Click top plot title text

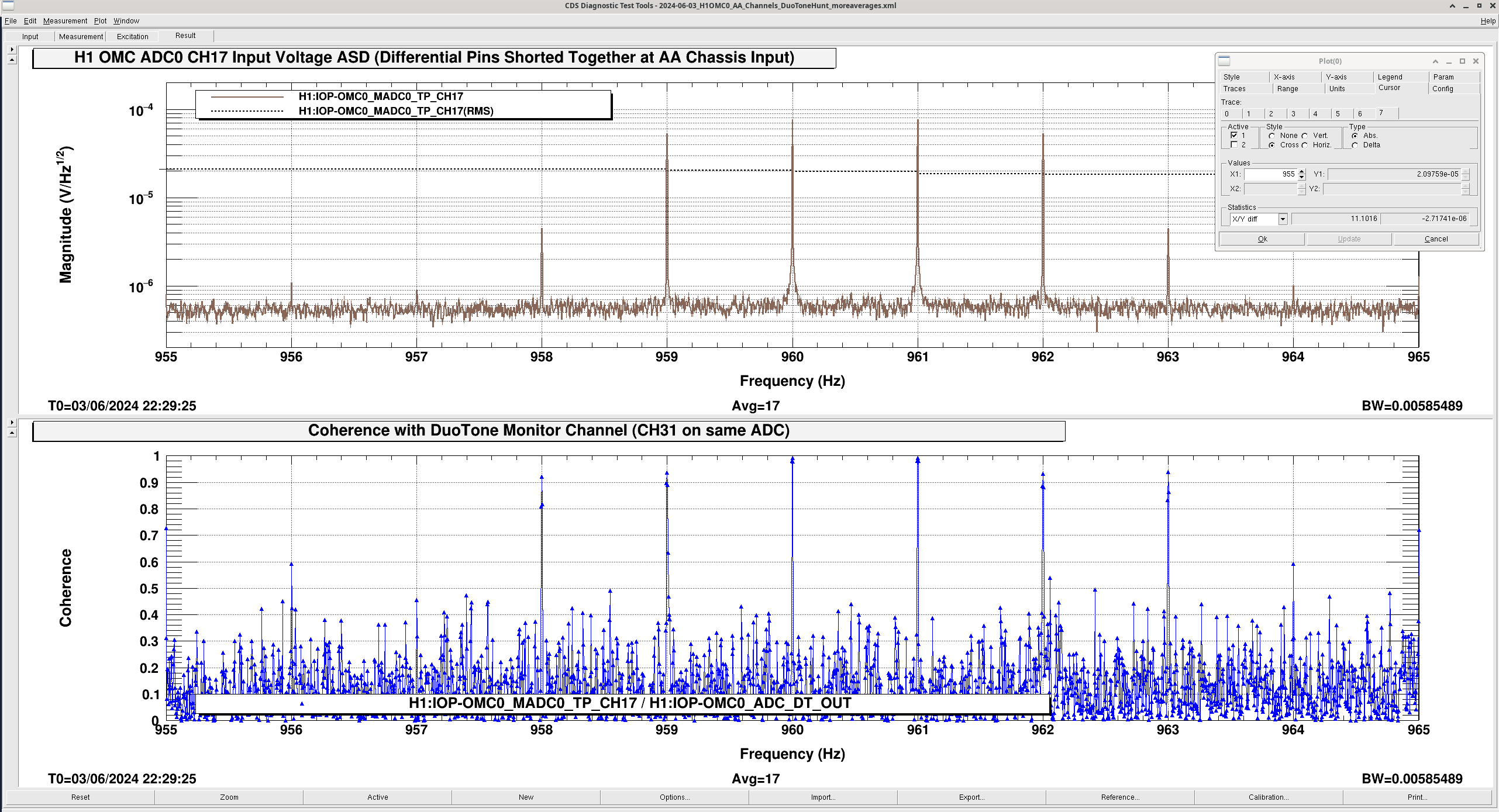pyautogui.click(x=434, y=58)
